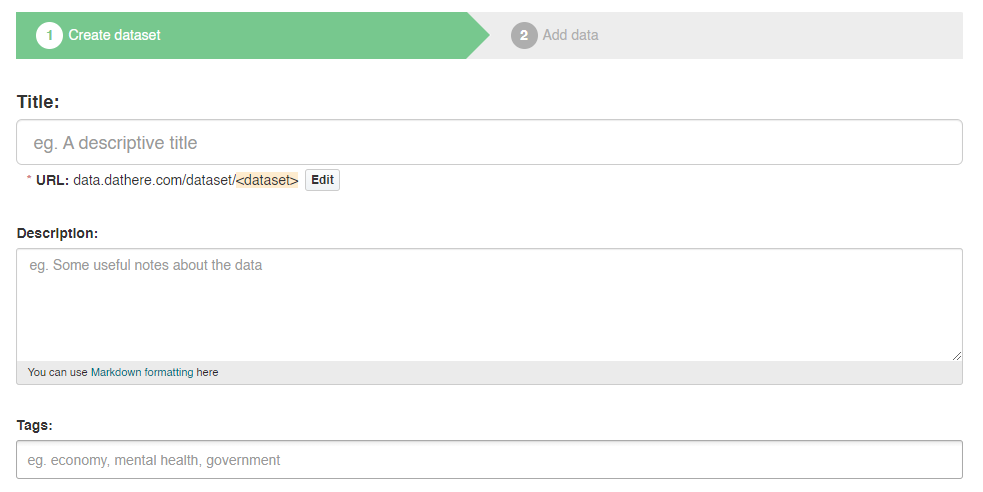Focus the Title input field

pyautogui.click(x=489, y=143)
